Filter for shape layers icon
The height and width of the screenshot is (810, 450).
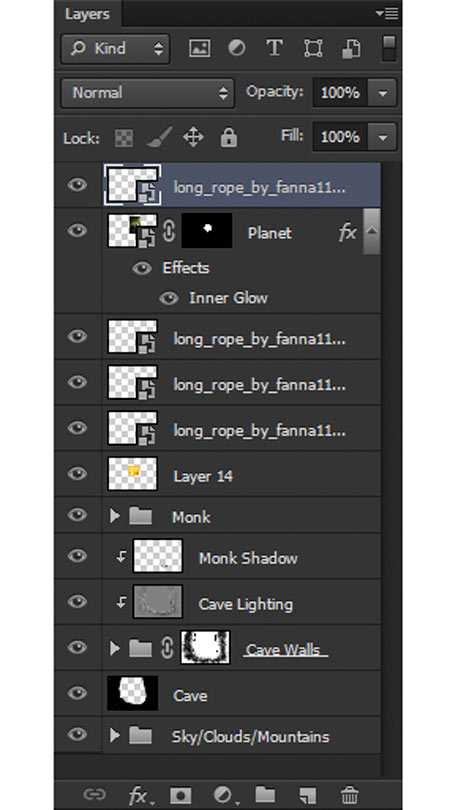click(313, 49)
